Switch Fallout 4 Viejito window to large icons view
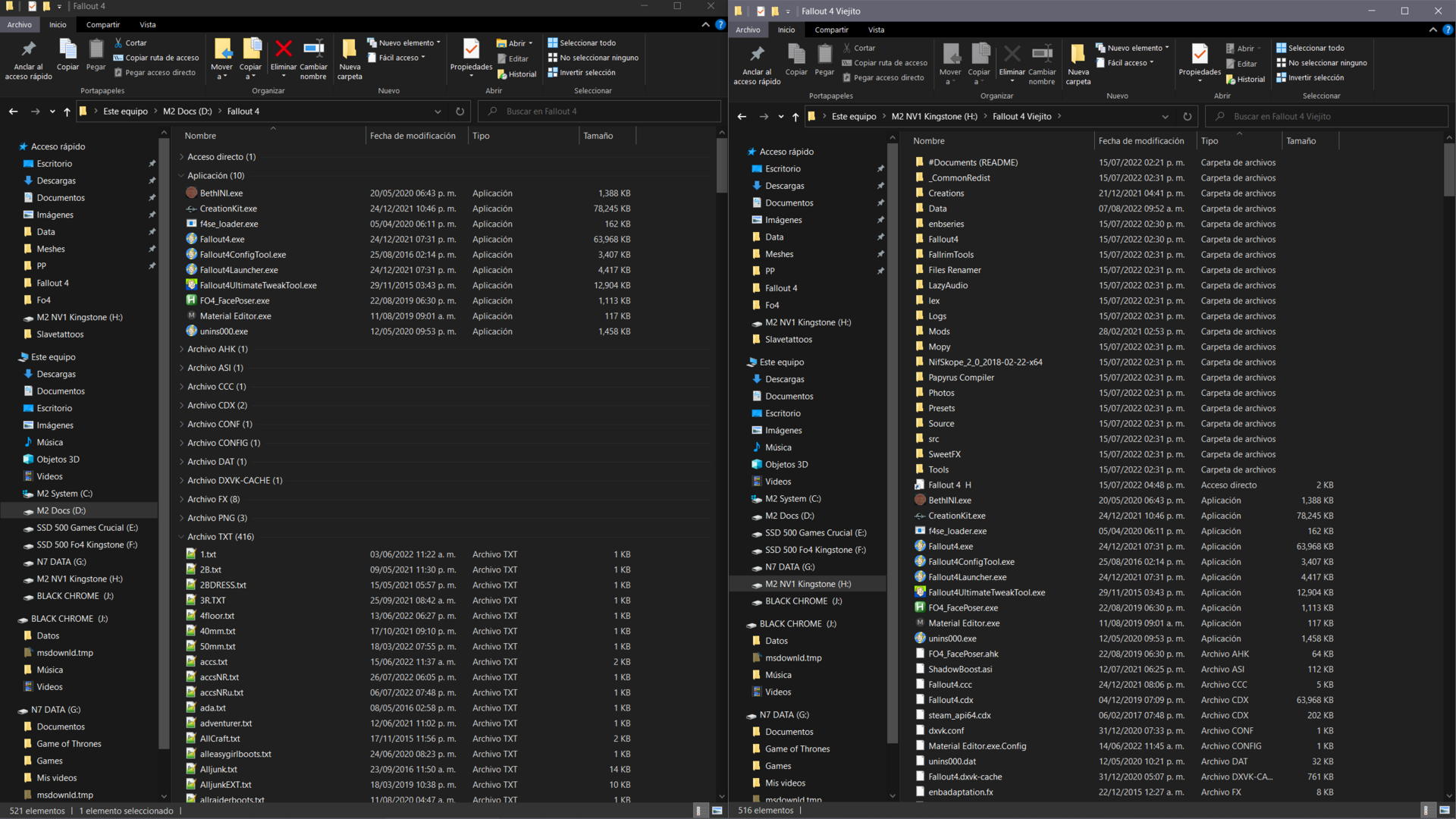Screen dimensions: 1456x819 [x=1445, y=811]
